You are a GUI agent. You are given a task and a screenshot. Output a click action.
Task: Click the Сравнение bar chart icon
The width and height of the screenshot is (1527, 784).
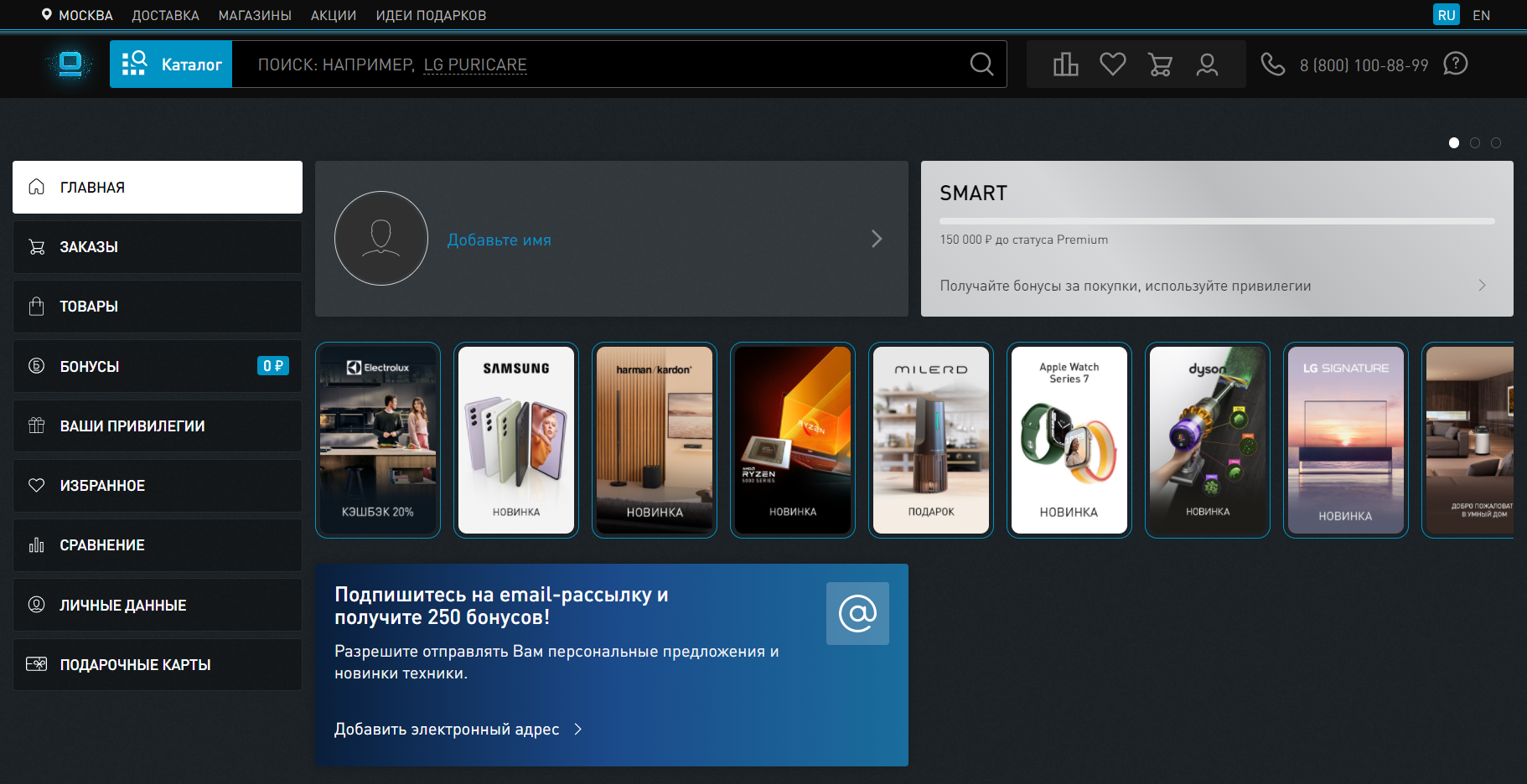(x=36, y=545)
